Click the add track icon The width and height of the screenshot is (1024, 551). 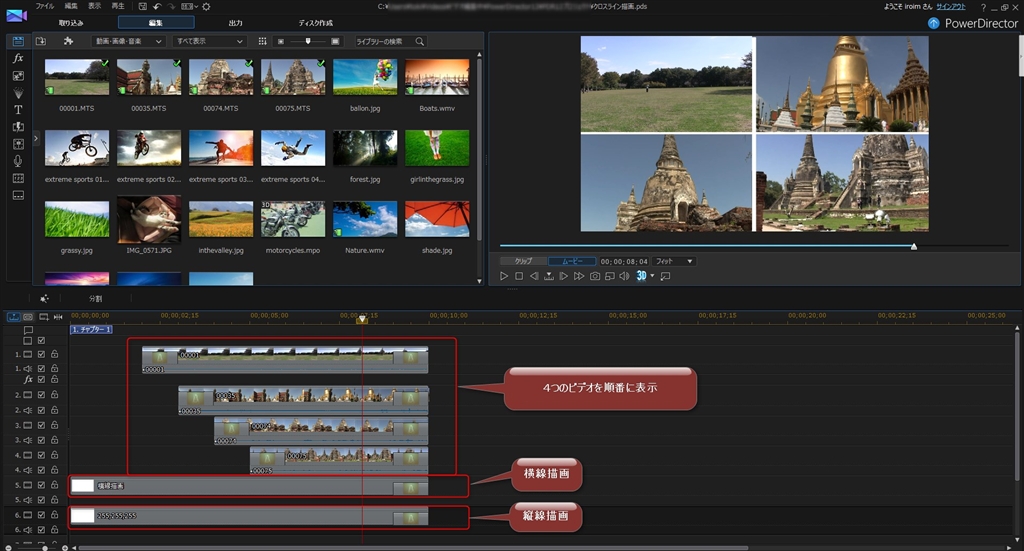(44, 317)
